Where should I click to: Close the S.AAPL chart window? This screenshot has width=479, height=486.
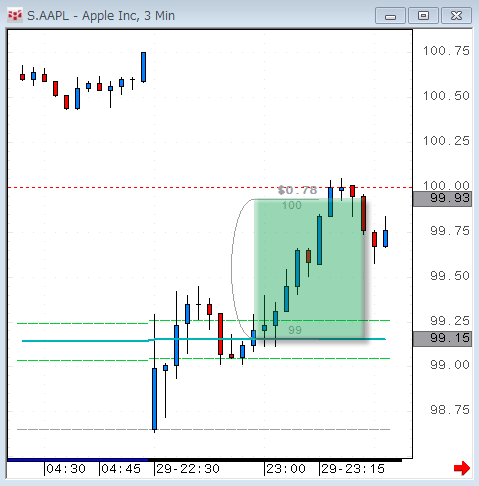456,16
